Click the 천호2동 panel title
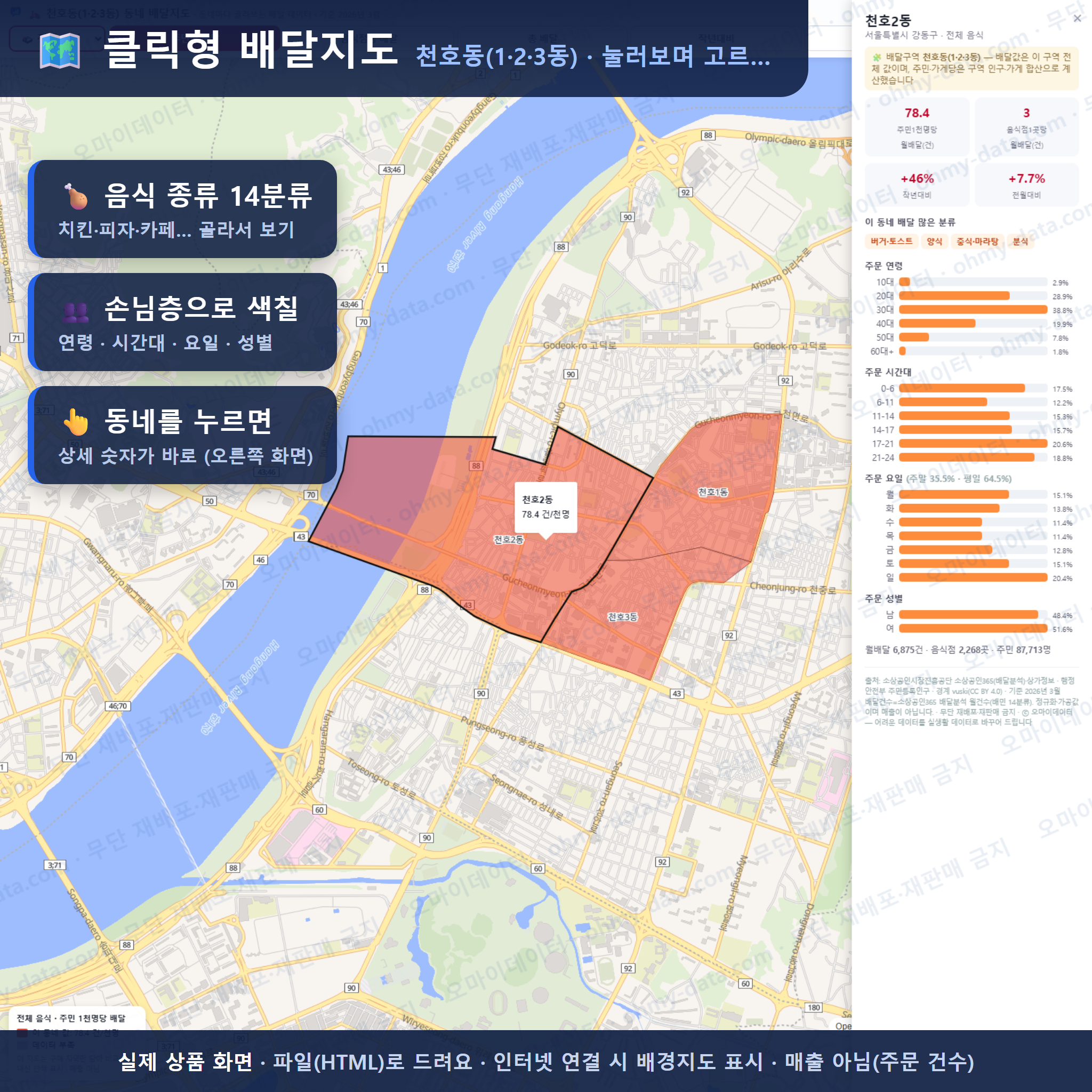 click(x=888, y=21)
